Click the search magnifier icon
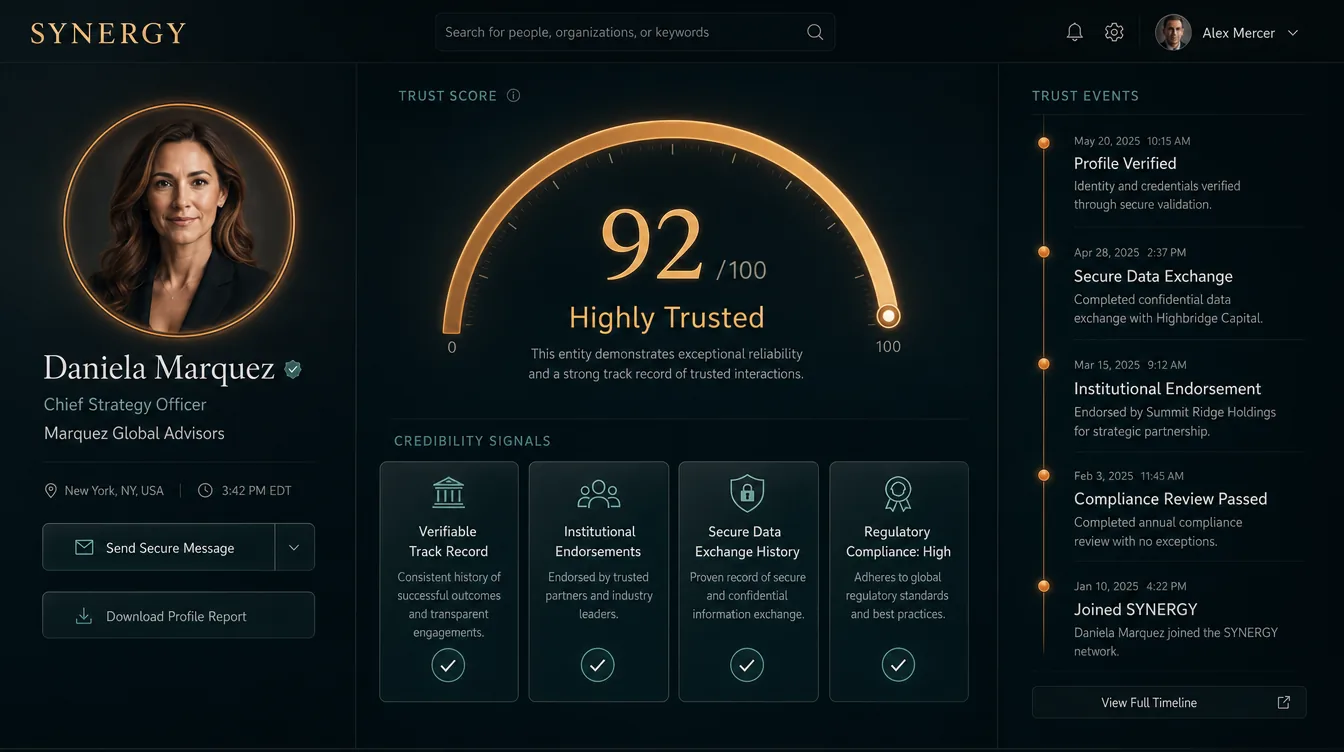This screenshot has height=752, width=1344. [815, 32]
